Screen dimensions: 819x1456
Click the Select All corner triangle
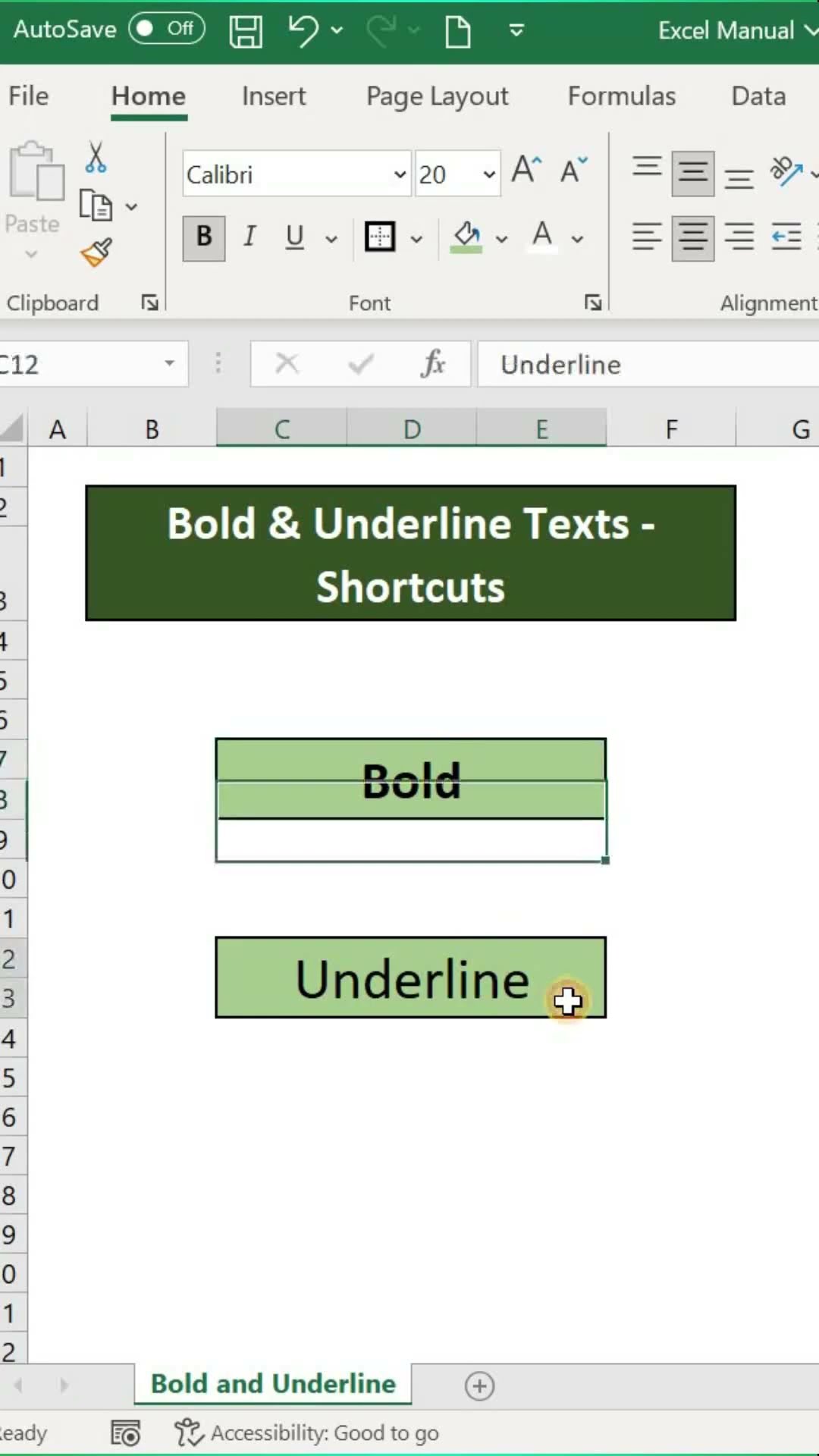click(x=13, y=428)
